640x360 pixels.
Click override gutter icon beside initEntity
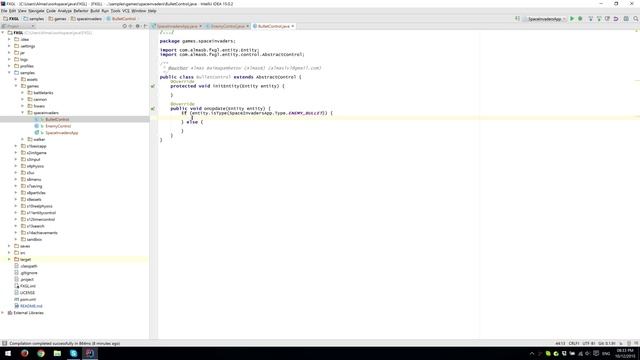[x=153, y=86]
